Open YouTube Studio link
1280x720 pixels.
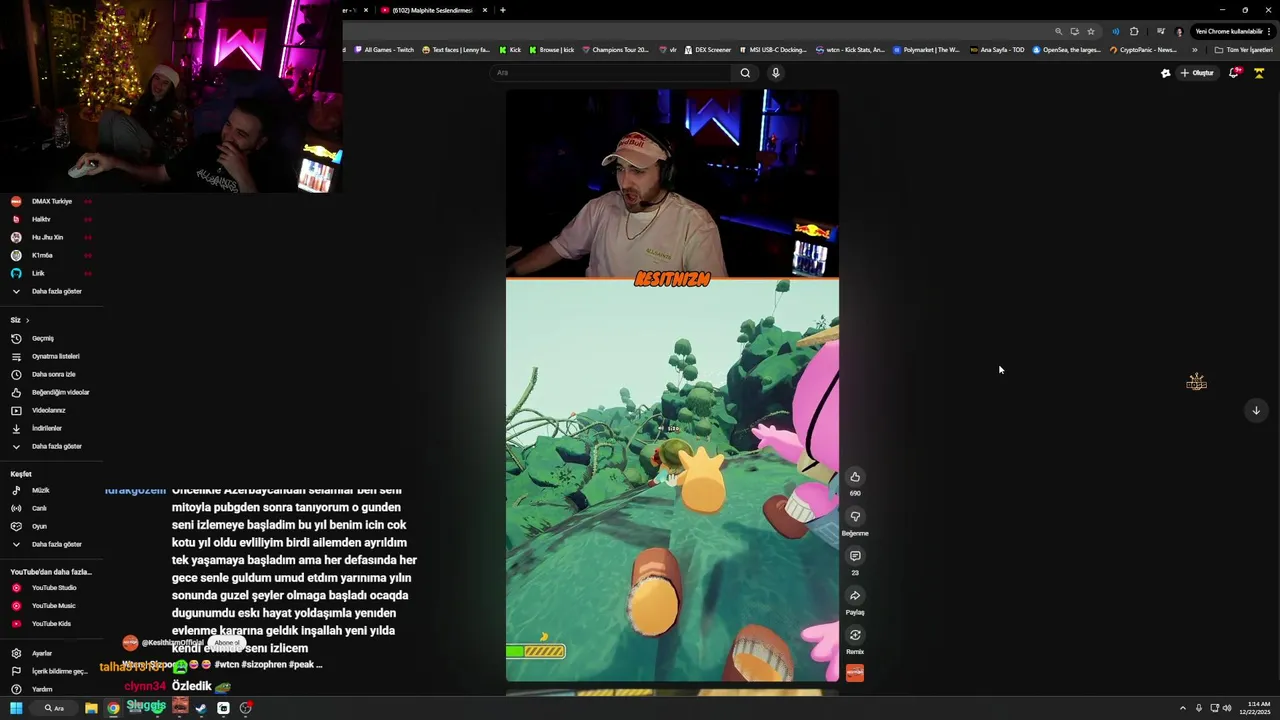(52, 588)
